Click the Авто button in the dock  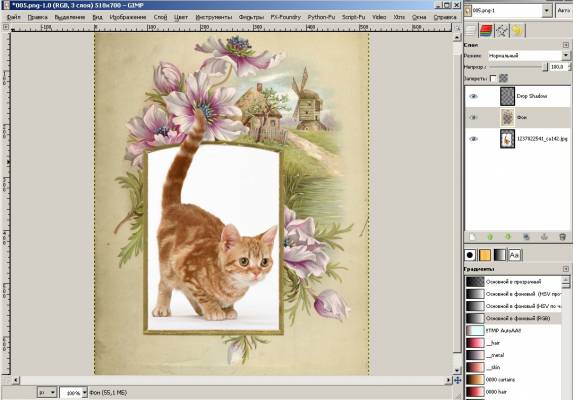coord(564,11)
